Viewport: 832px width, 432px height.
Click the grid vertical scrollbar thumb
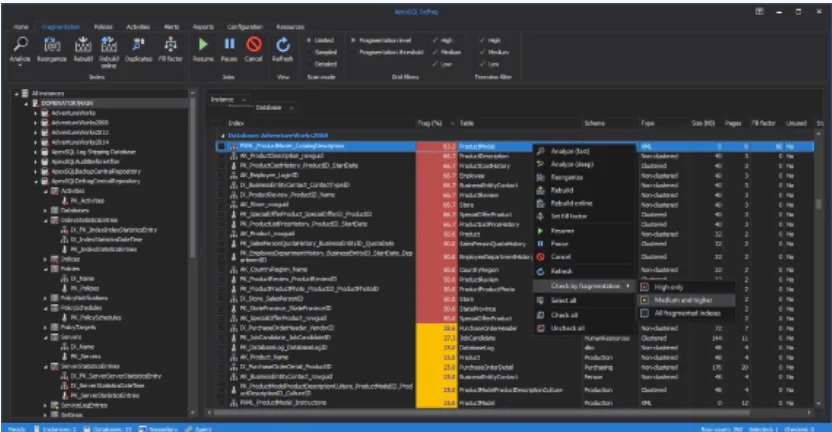pos(819,204)
